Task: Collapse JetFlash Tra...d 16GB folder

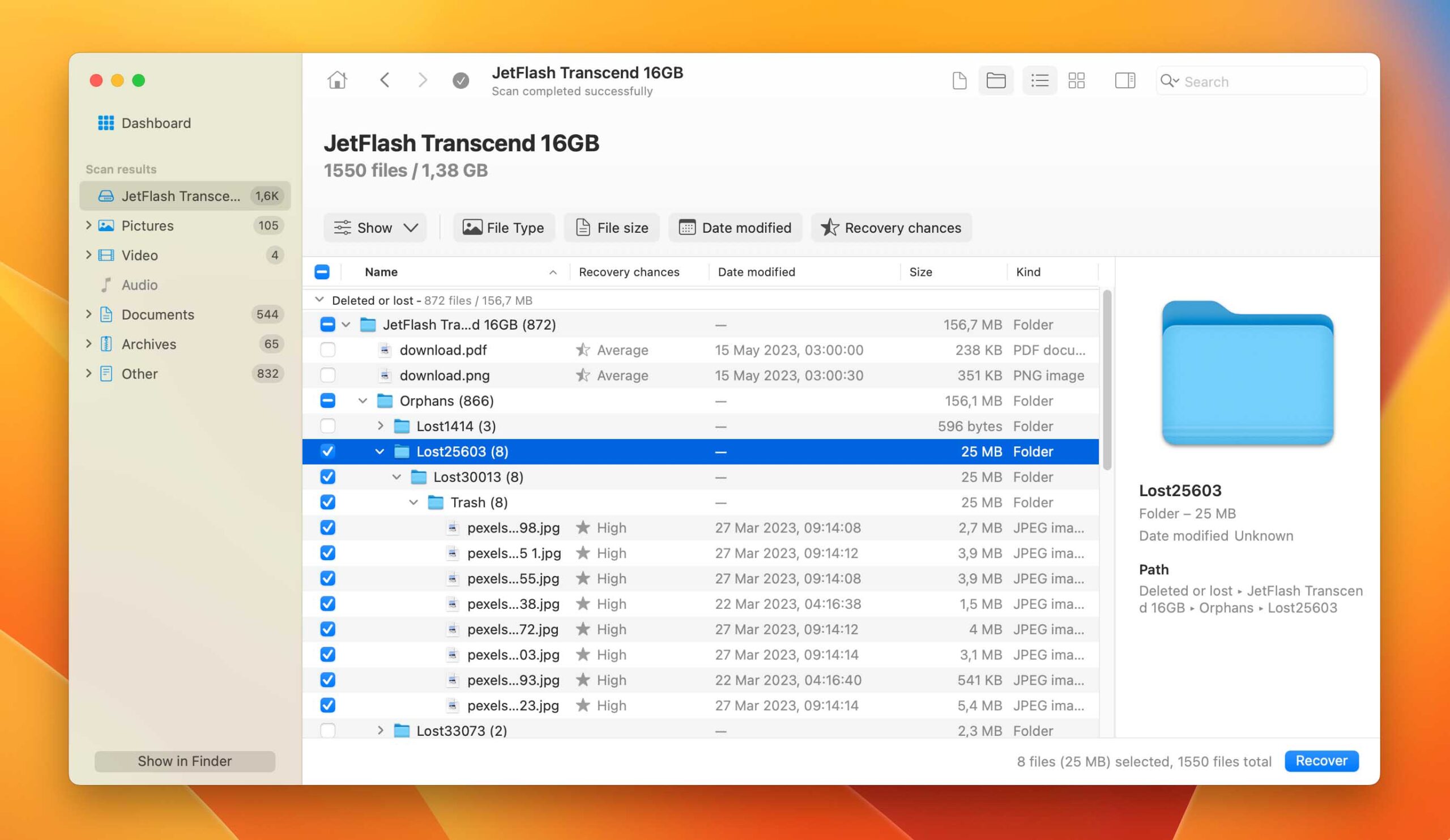Action: click(346, 325)
